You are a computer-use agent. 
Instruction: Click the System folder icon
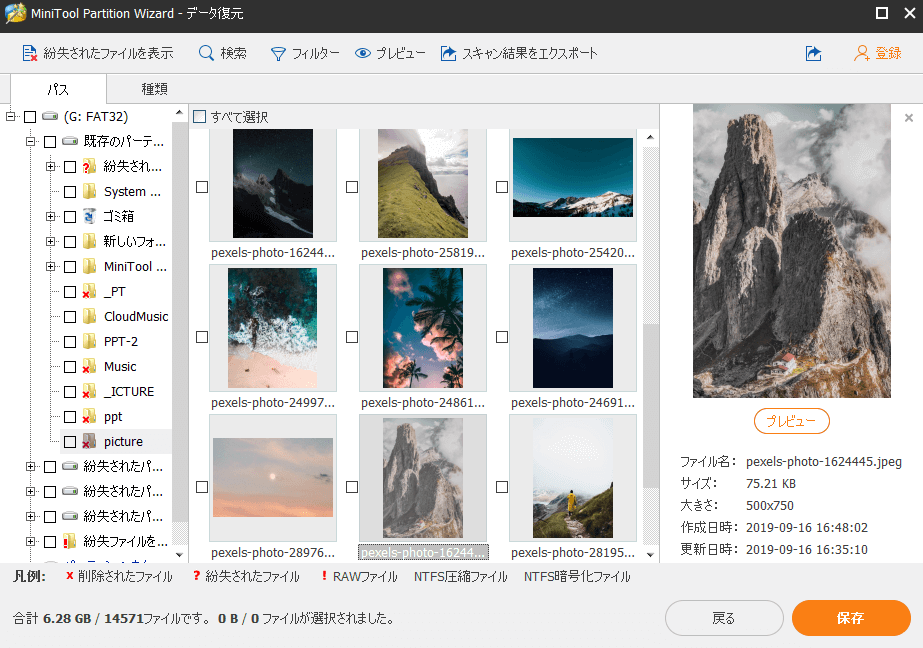[x=89, y=191]
